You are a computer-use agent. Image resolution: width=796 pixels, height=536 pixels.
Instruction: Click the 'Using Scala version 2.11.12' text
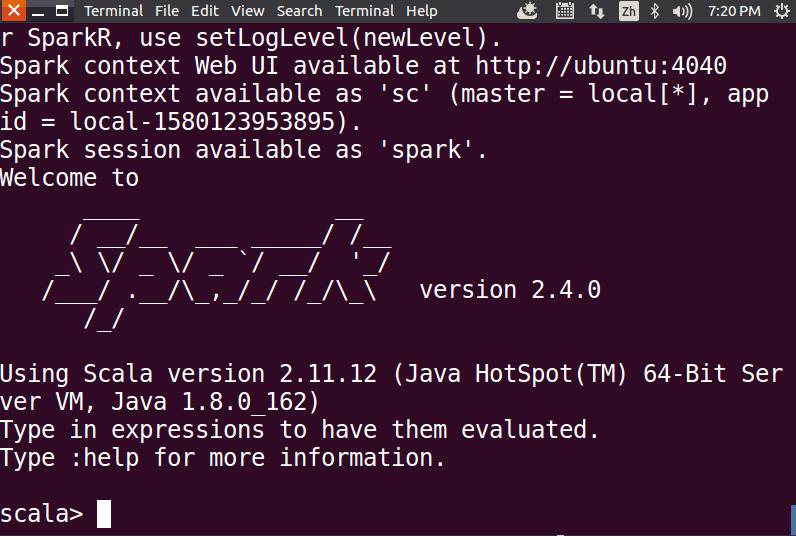[x=188, y=374]
